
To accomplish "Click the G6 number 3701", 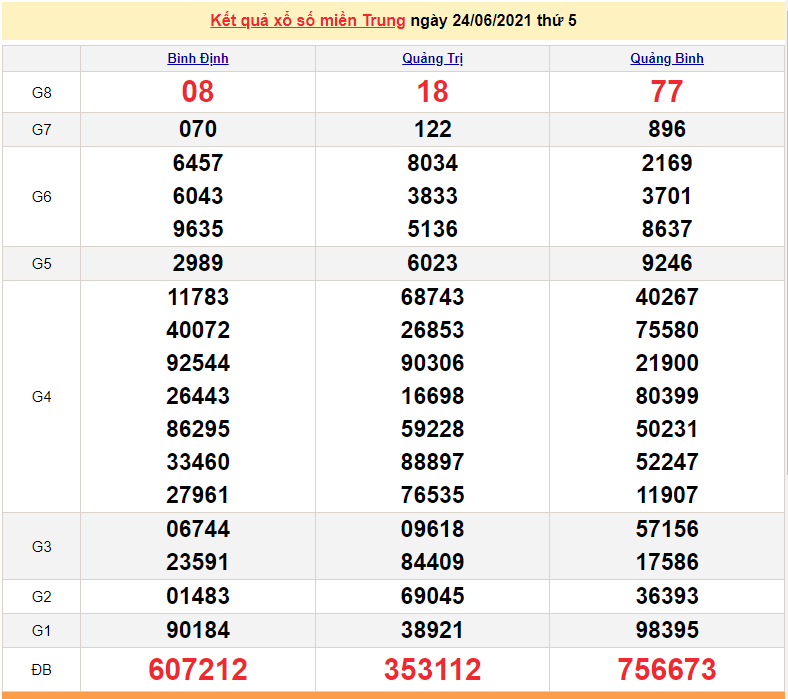I will 667,196.
